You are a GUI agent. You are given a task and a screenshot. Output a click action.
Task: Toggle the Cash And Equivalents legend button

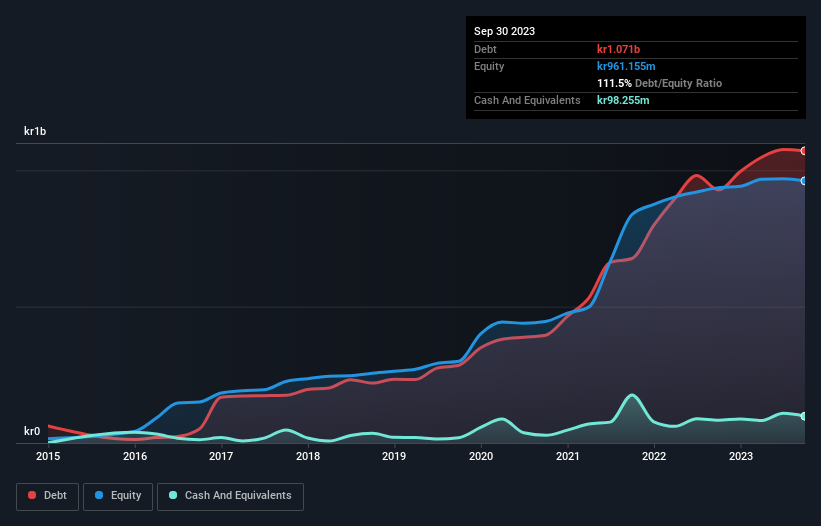(x=230, y=496)
